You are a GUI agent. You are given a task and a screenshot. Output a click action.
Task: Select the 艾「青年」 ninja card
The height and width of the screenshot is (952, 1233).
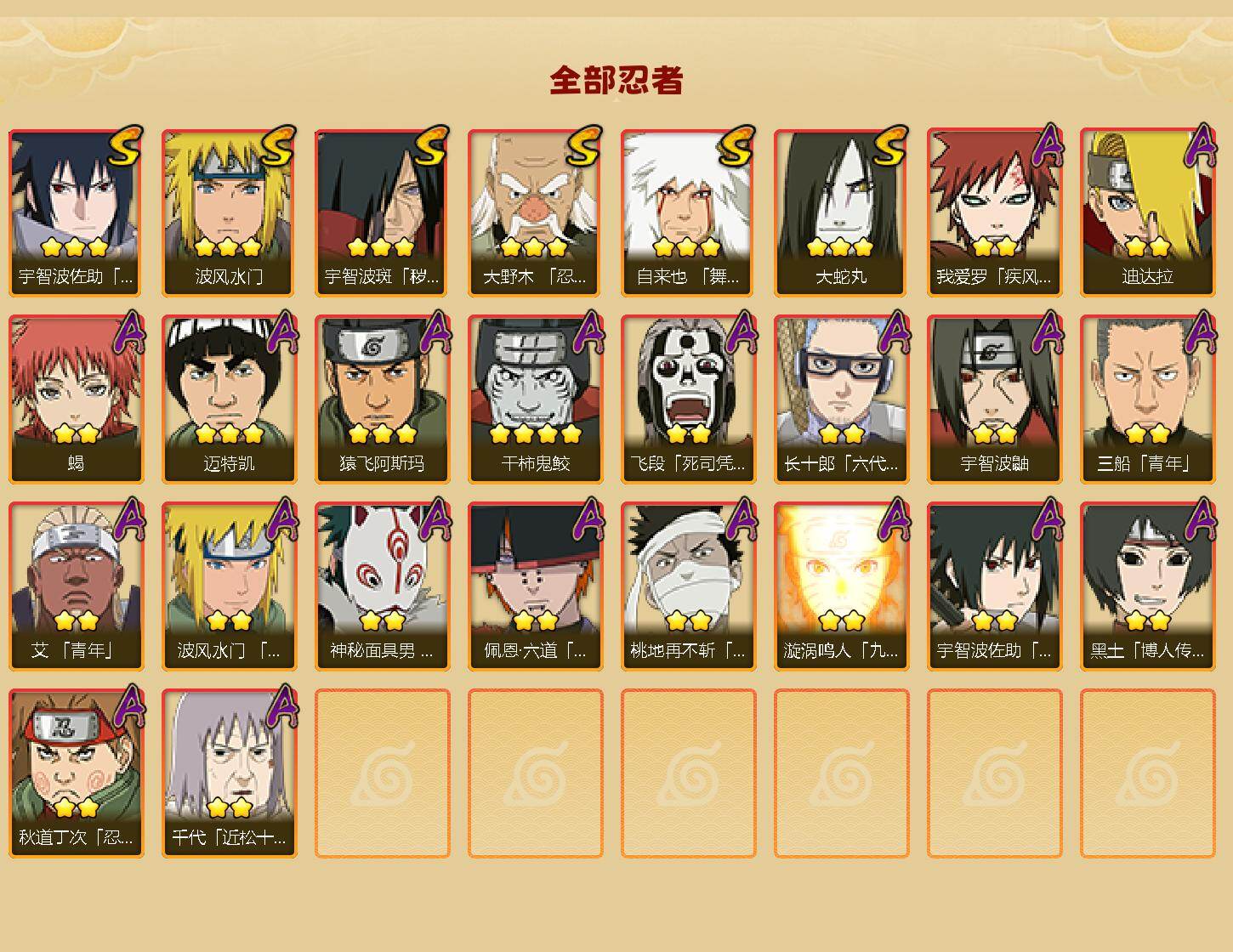pos(76,586)
